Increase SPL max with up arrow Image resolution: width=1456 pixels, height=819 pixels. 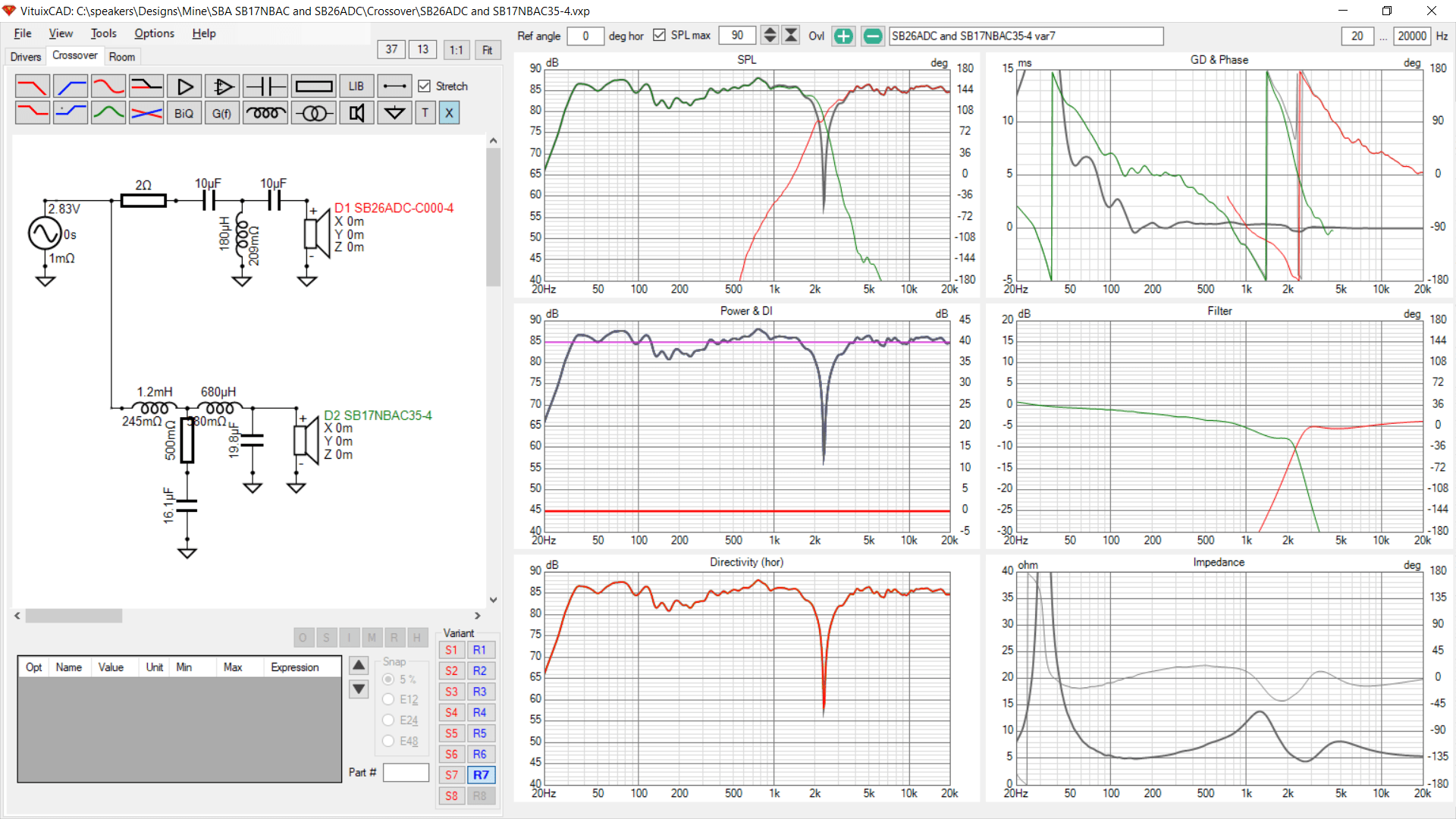(x=770, y=31)
